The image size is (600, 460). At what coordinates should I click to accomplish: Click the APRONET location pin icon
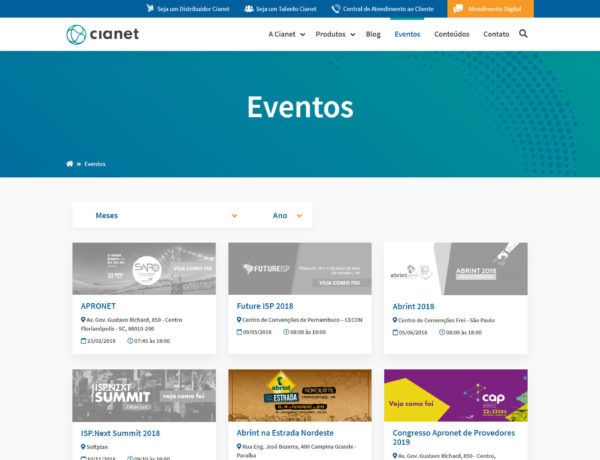(84, 320)
